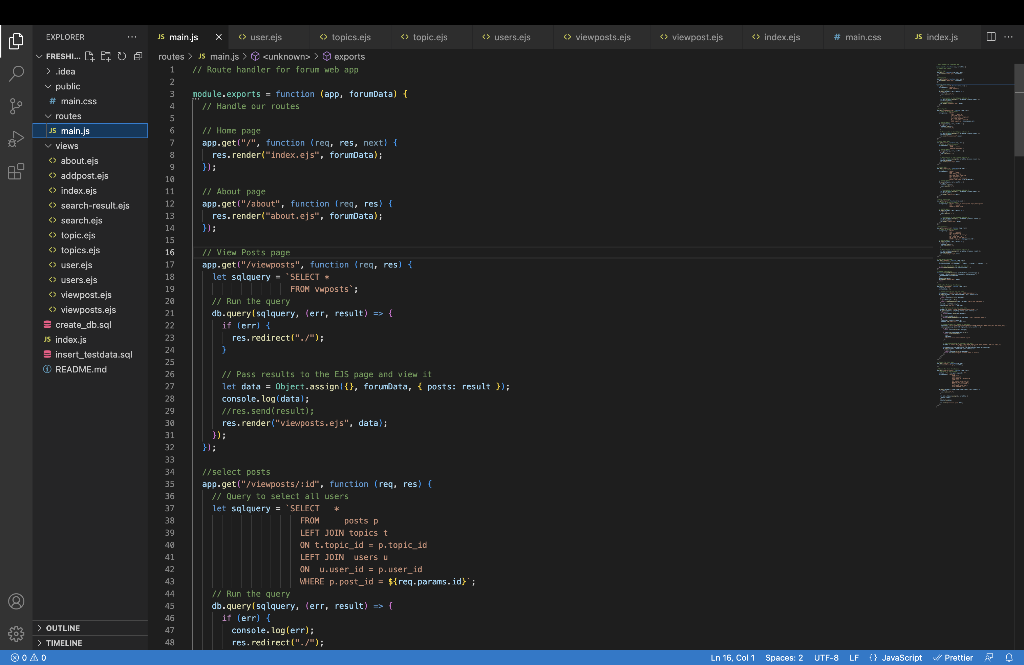Open Explorer section options via ellipsis menu

(x=130, y=36)
